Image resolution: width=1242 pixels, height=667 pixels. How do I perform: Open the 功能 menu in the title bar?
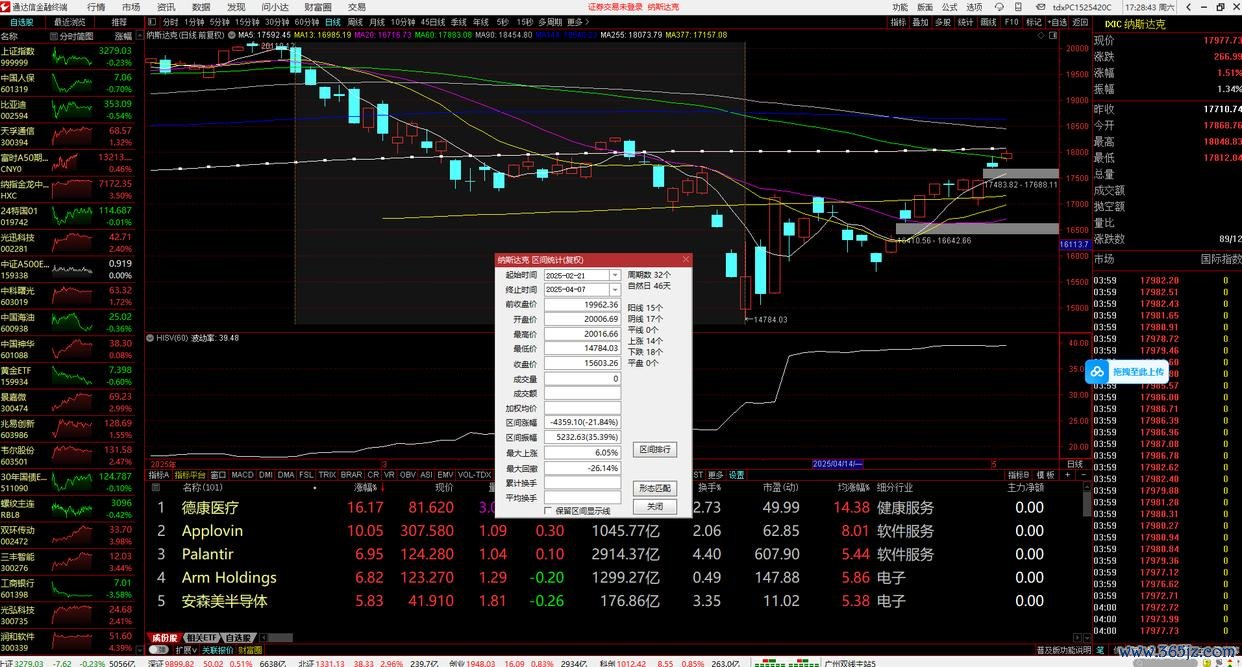tap(900, 6)
